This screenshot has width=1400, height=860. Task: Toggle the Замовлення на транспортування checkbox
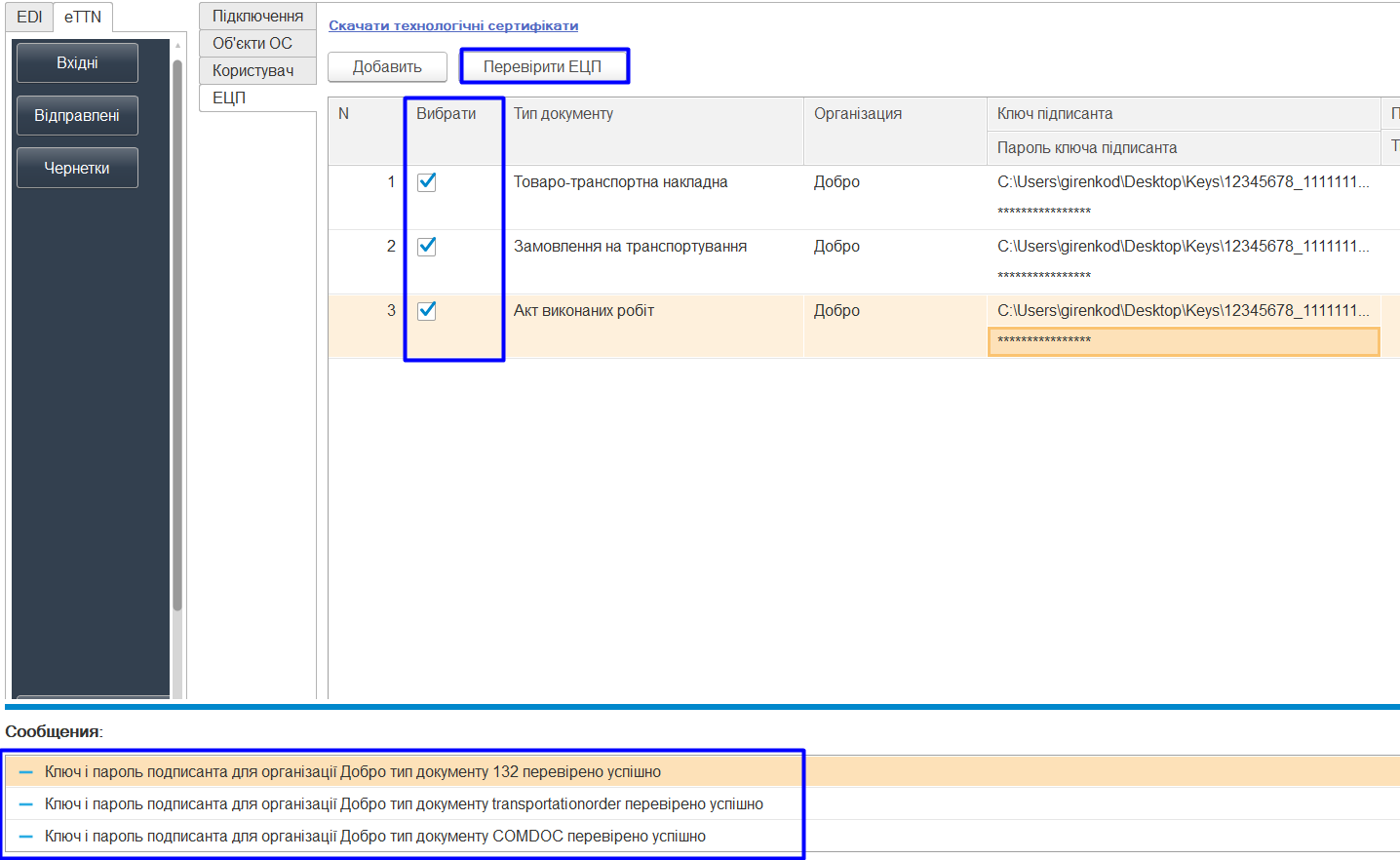[x=427, y=246]
